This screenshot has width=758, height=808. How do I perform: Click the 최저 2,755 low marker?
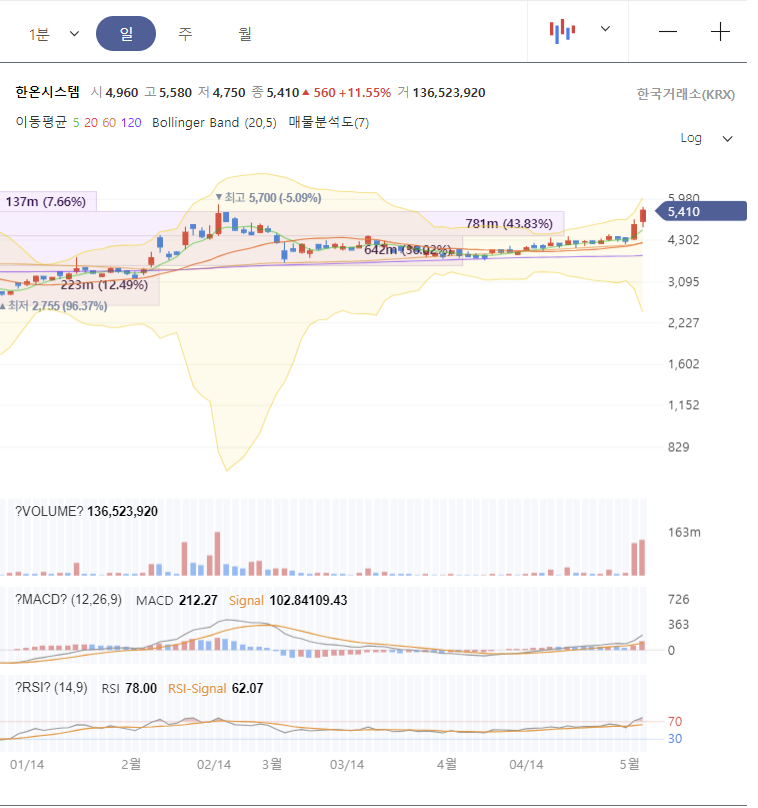pyautogui.click(x=54, y=306)
